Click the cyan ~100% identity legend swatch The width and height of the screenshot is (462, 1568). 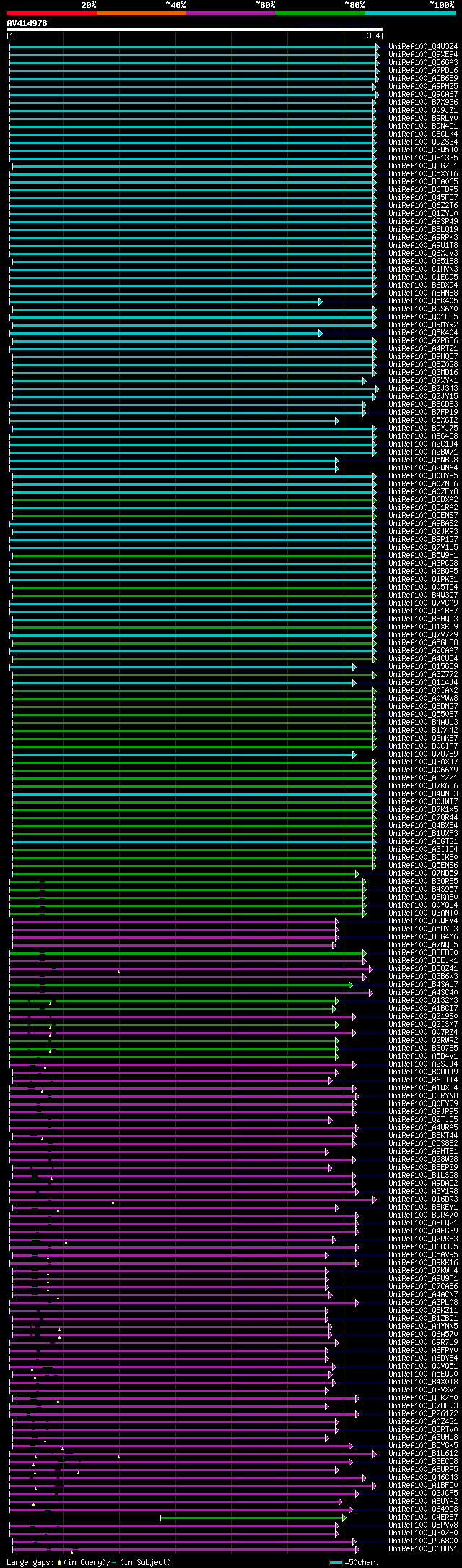pyautogui.click(x=410, y=12)
